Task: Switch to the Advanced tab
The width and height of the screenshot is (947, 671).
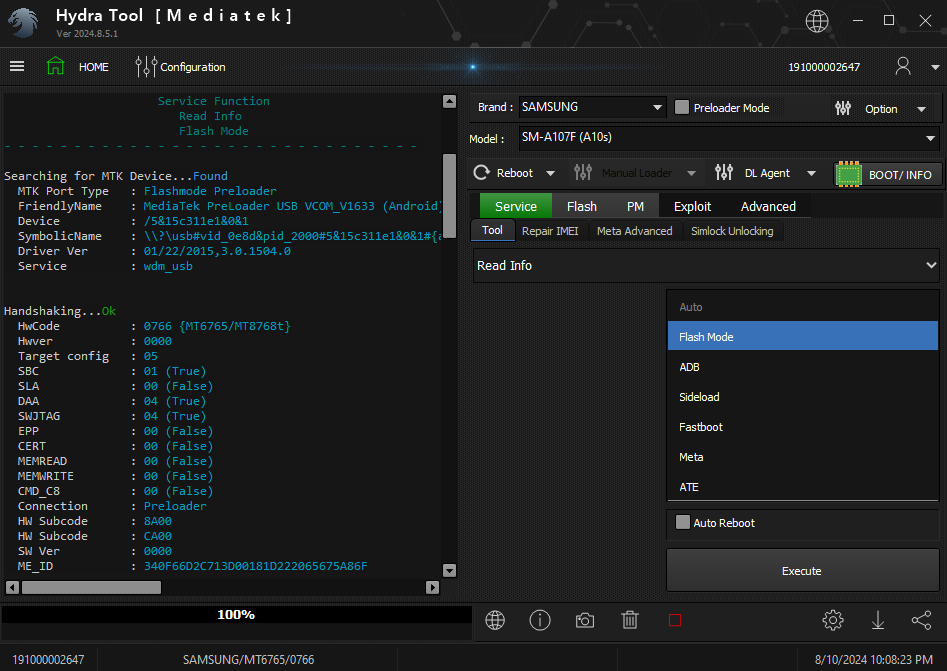Action: 768,206
